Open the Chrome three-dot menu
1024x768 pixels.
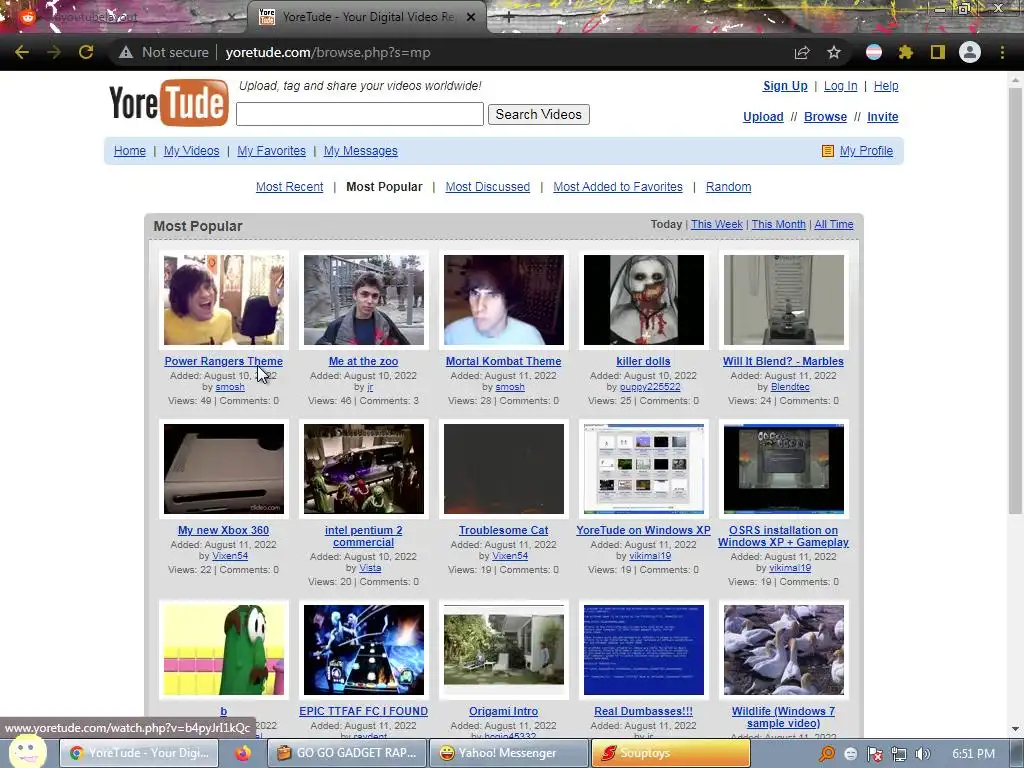coord(1002,52)
